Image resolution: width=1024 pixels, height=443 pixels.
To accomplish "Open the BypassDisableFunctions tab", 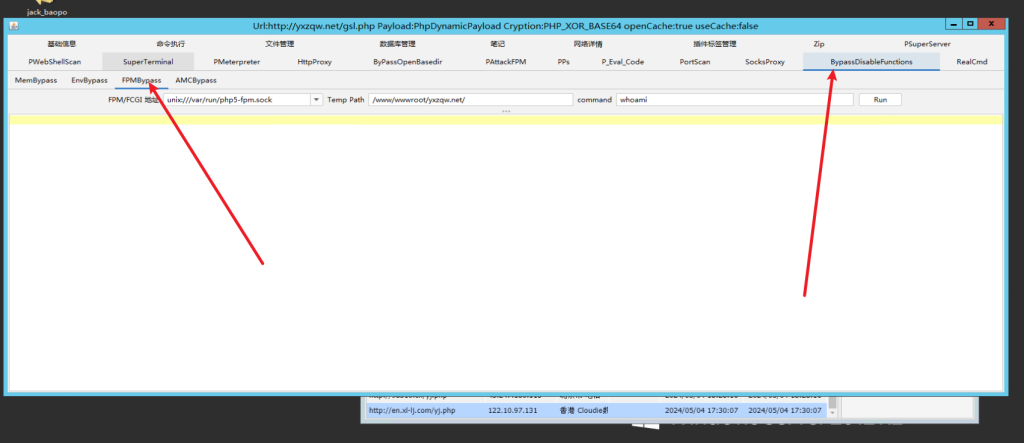I will pos(871,61).
